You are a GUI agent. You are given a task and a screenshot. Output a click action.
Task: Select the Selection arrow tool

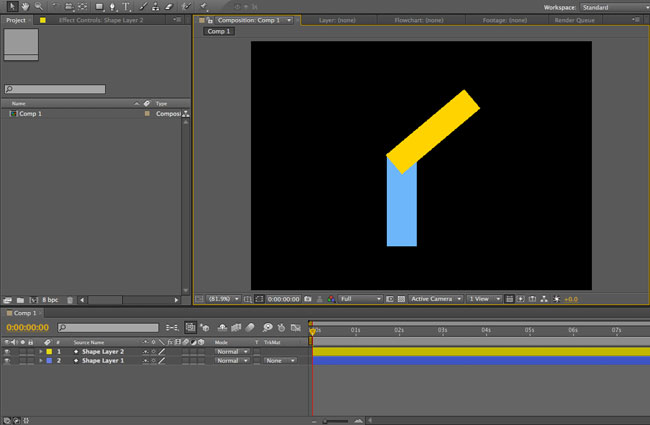coord(12,6)
